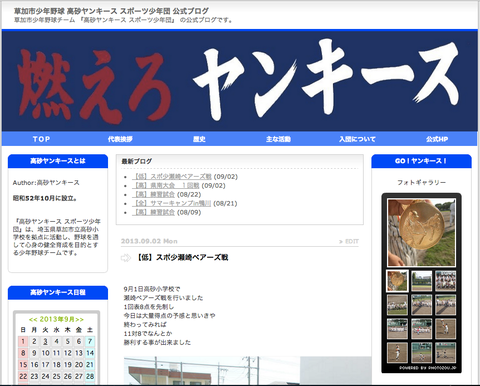This screenshot has width=480, height=386.
Task: Click the Author:高砂ヤンキース text
Action: (x=46, y=183)
